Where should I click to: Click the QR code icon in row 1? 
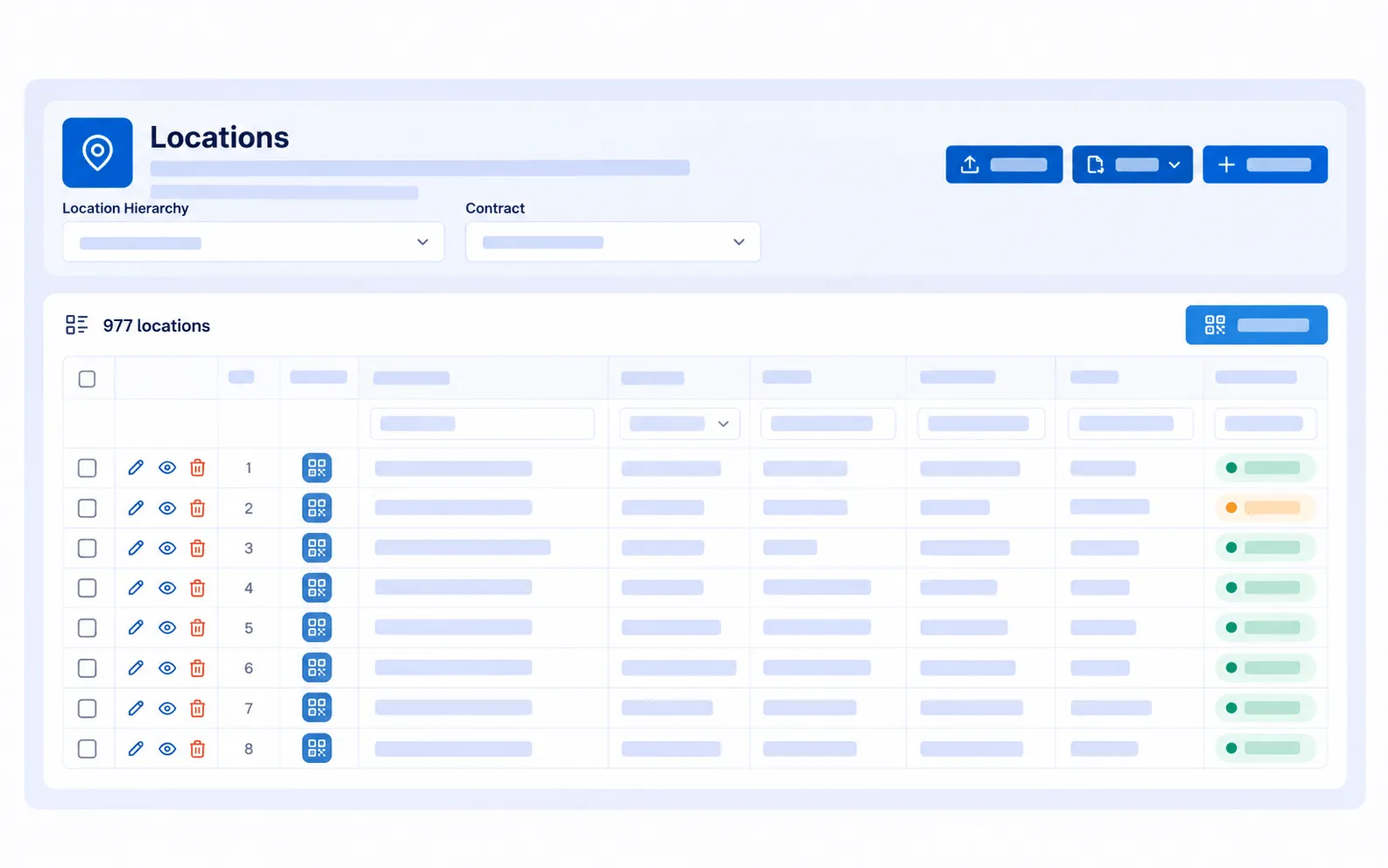click(317, 468)
